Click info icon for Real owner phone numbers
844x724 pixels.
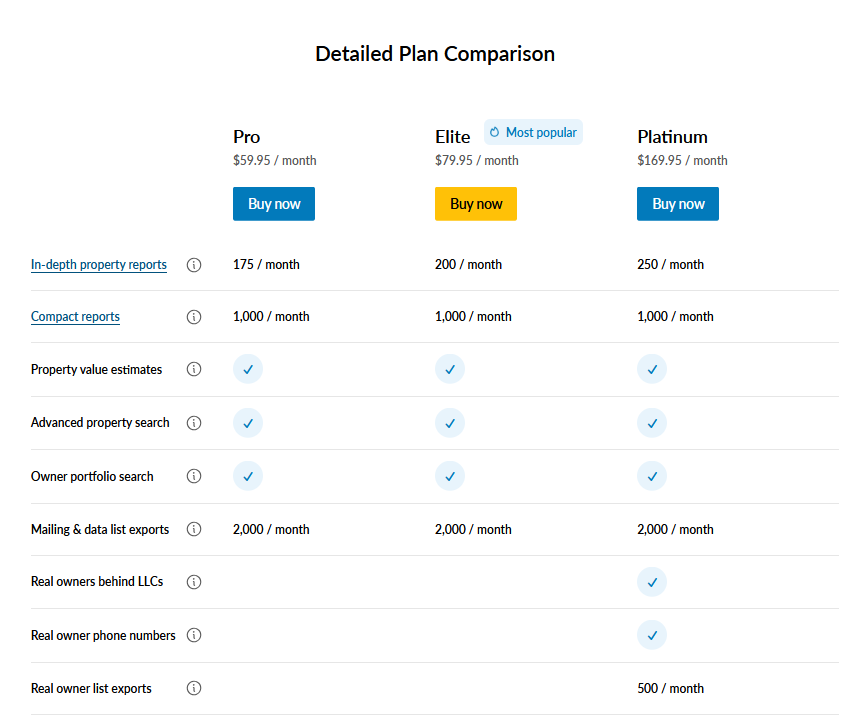(x=194, y=635)
